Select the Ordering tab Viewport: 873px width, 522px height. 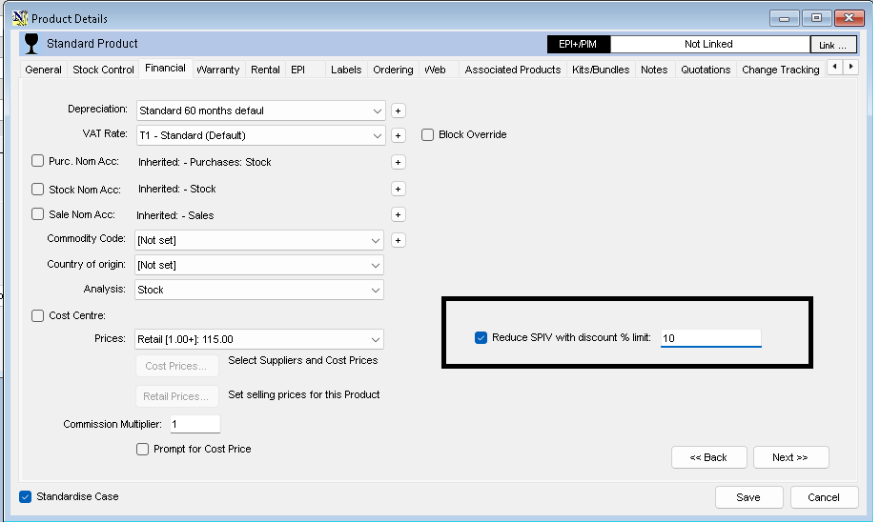pyautogui.click(x=393, y=70)
